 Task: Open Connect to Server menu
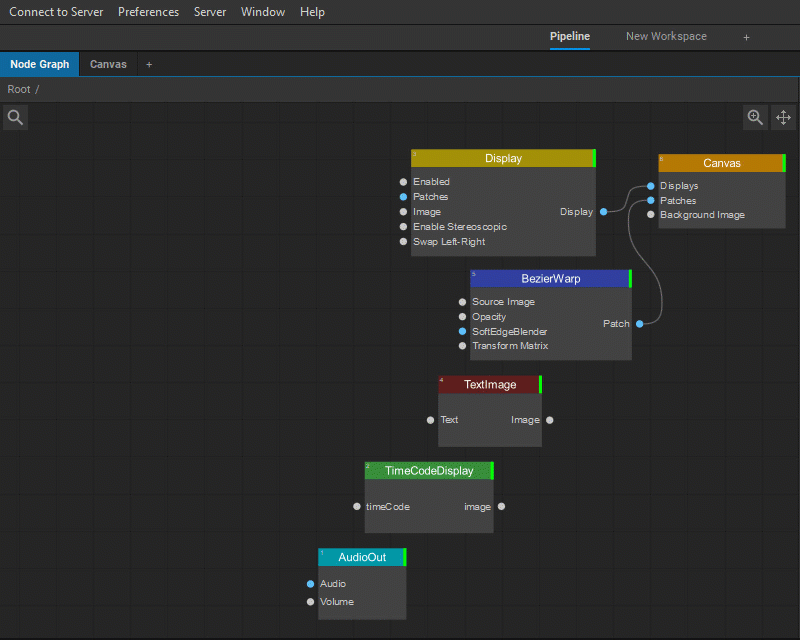[x=56, y=12]
